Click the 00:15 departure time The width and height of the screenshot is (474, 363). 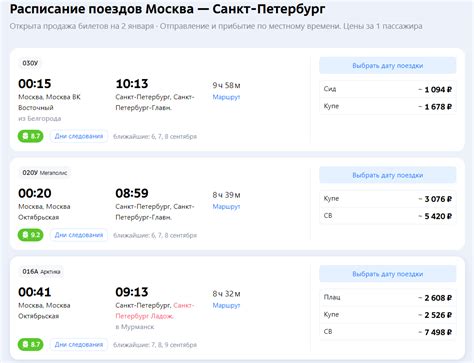pyautogui.click(x=35, y=84)
